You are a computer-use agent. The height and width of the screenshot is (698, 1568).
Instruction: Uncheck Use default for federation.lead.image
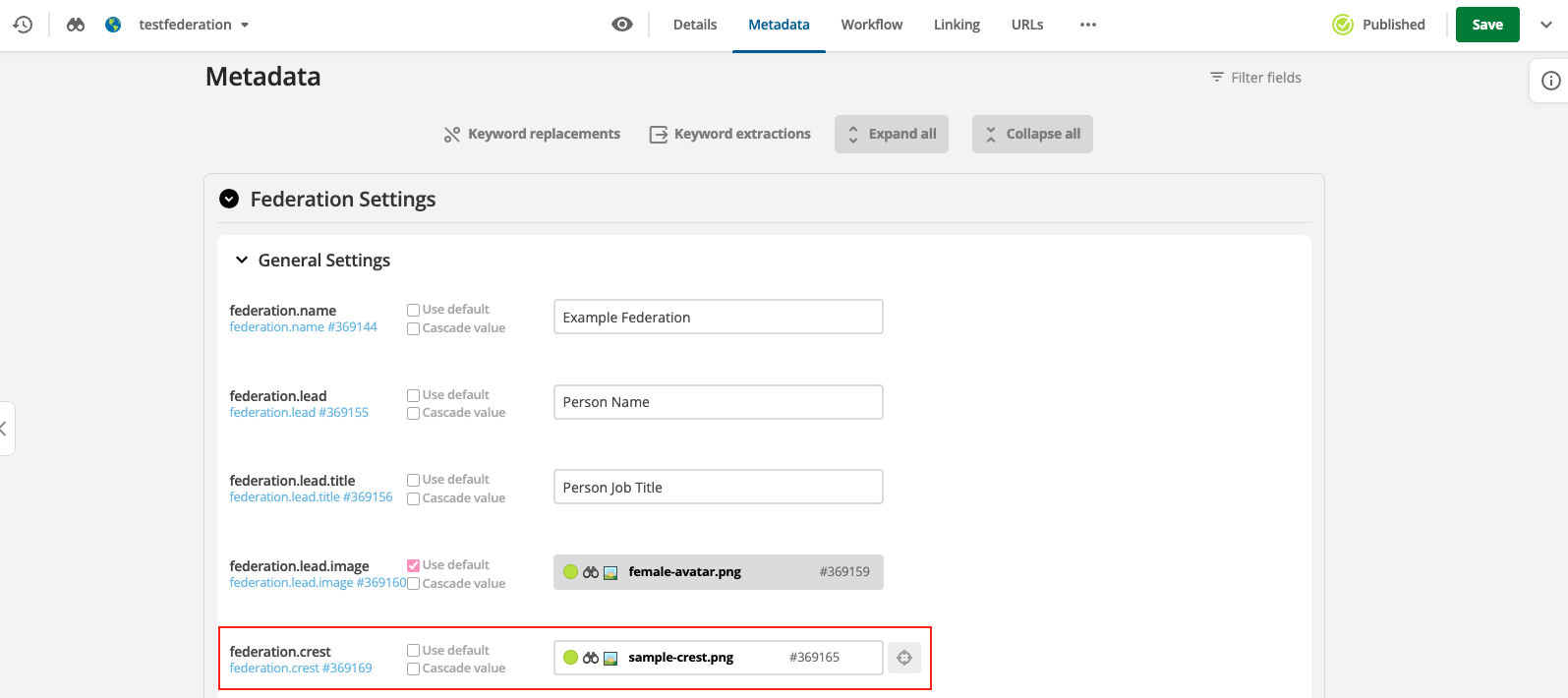click(414, 565)
